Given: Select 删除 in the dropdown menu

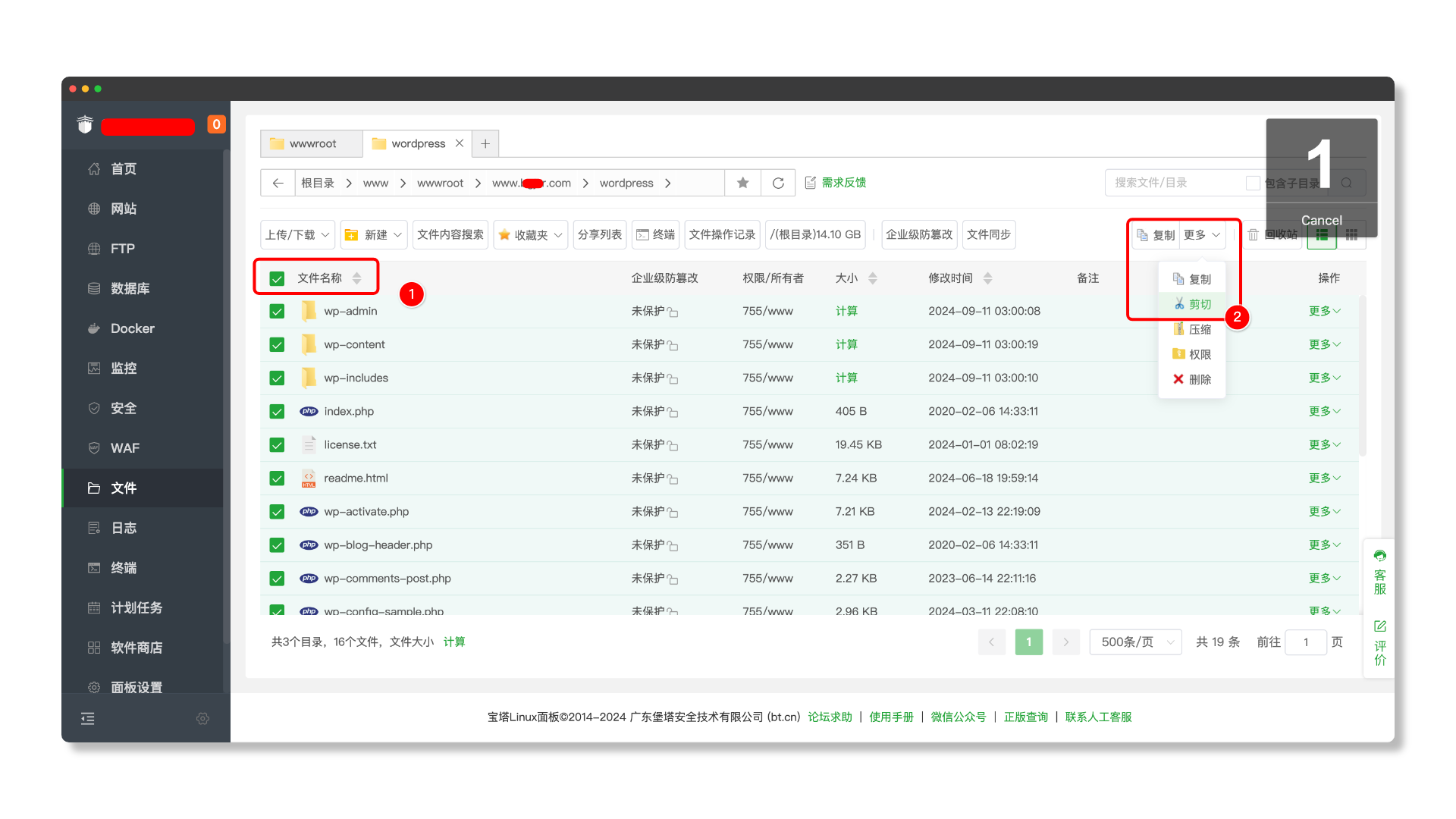Looking at the screenshot, I should tap(1192, 379).
